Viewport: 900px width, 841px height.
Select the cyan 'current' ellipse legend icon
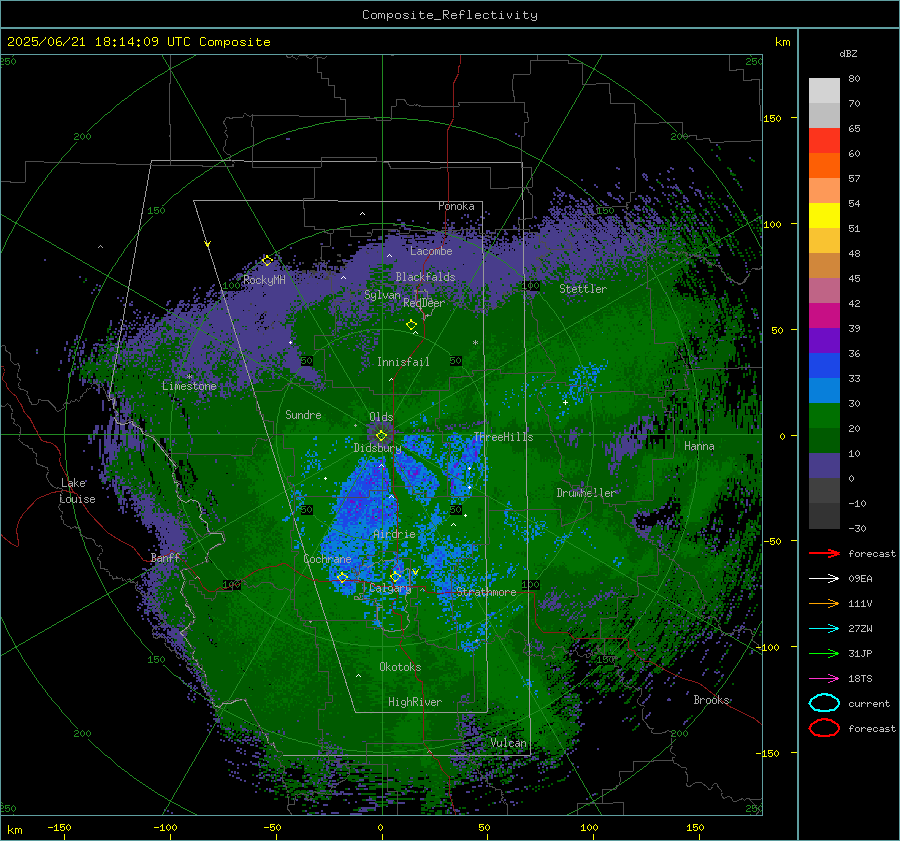point(824,703)
